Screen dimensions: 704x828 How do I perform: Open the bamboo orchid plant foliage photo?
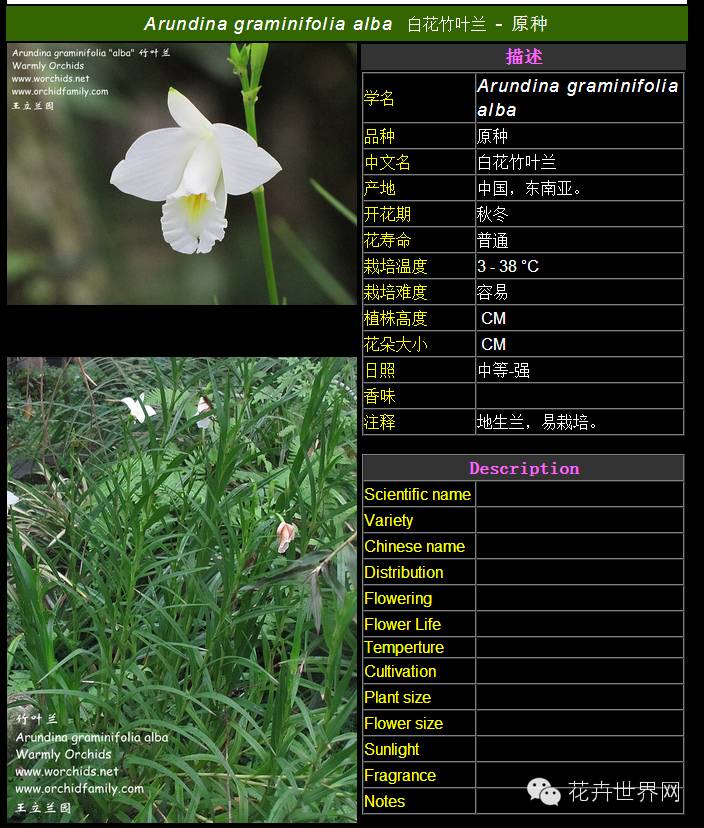tap(182, 590)
